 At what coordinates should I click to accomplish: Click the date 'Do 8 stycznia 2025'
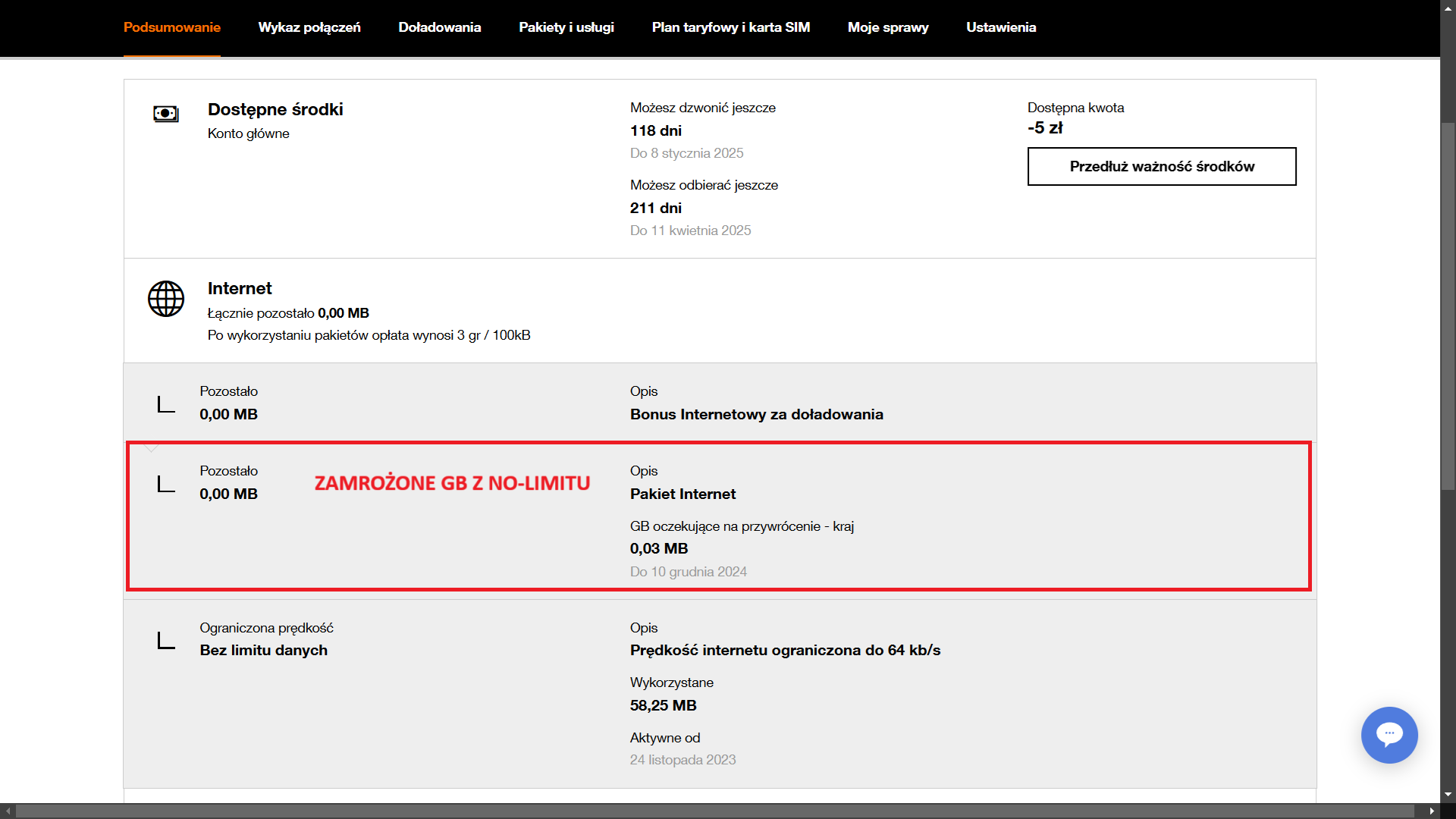pos(687,153)
